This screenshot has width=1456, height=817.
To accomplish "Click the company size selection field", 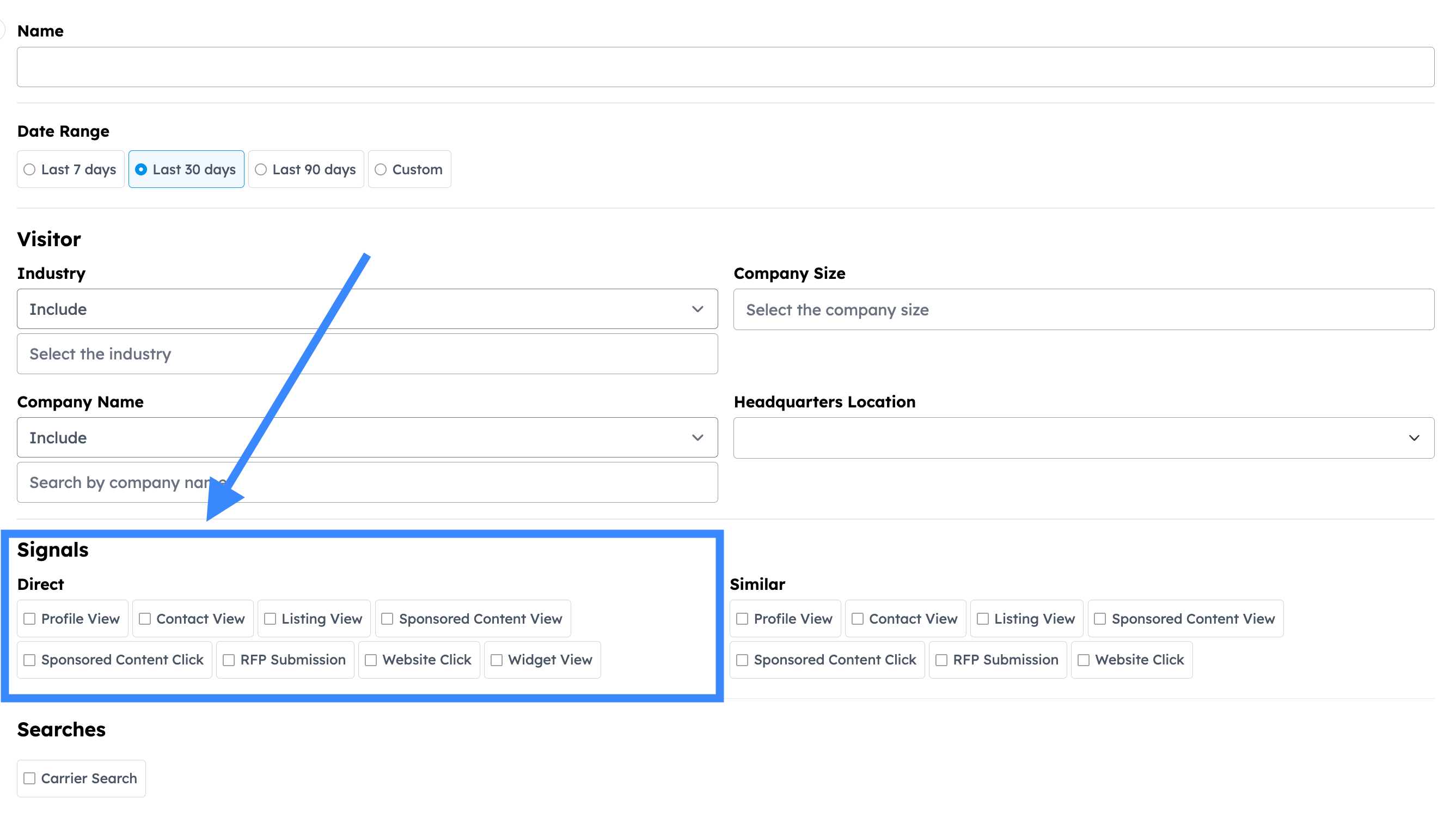I will [x=1083, y=310].
